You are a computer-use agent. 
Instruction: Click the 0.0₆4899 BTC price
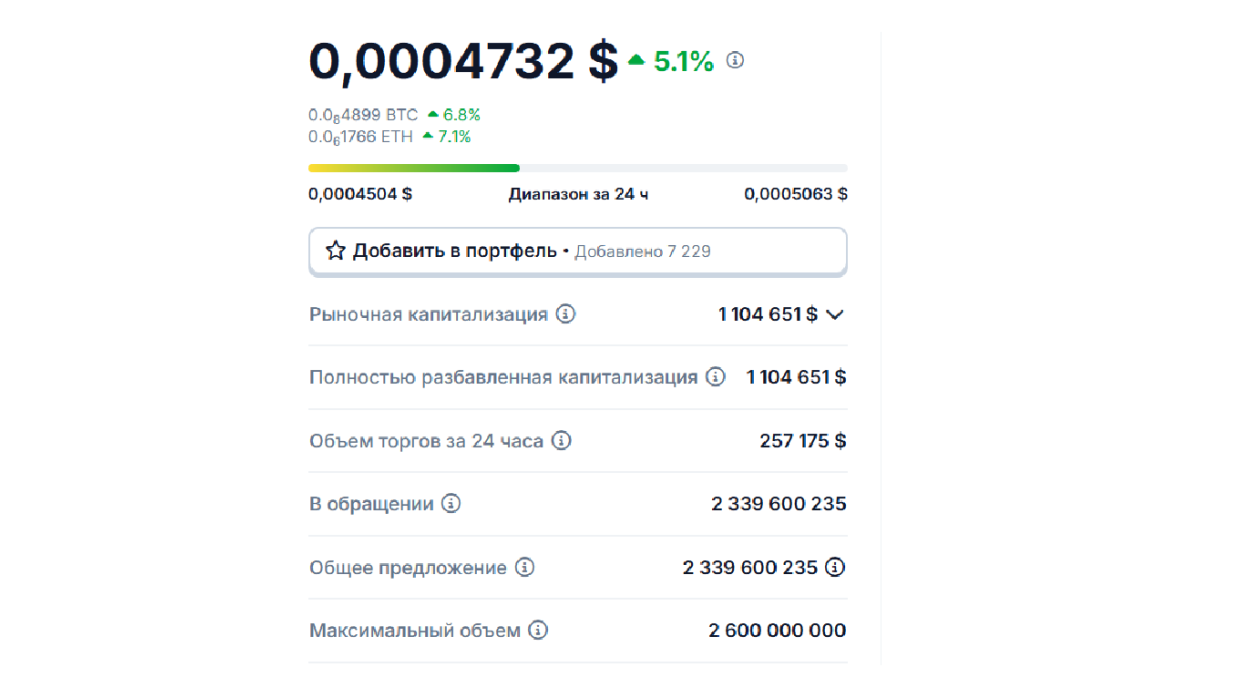pyautogui.click(x=363, y=115)
